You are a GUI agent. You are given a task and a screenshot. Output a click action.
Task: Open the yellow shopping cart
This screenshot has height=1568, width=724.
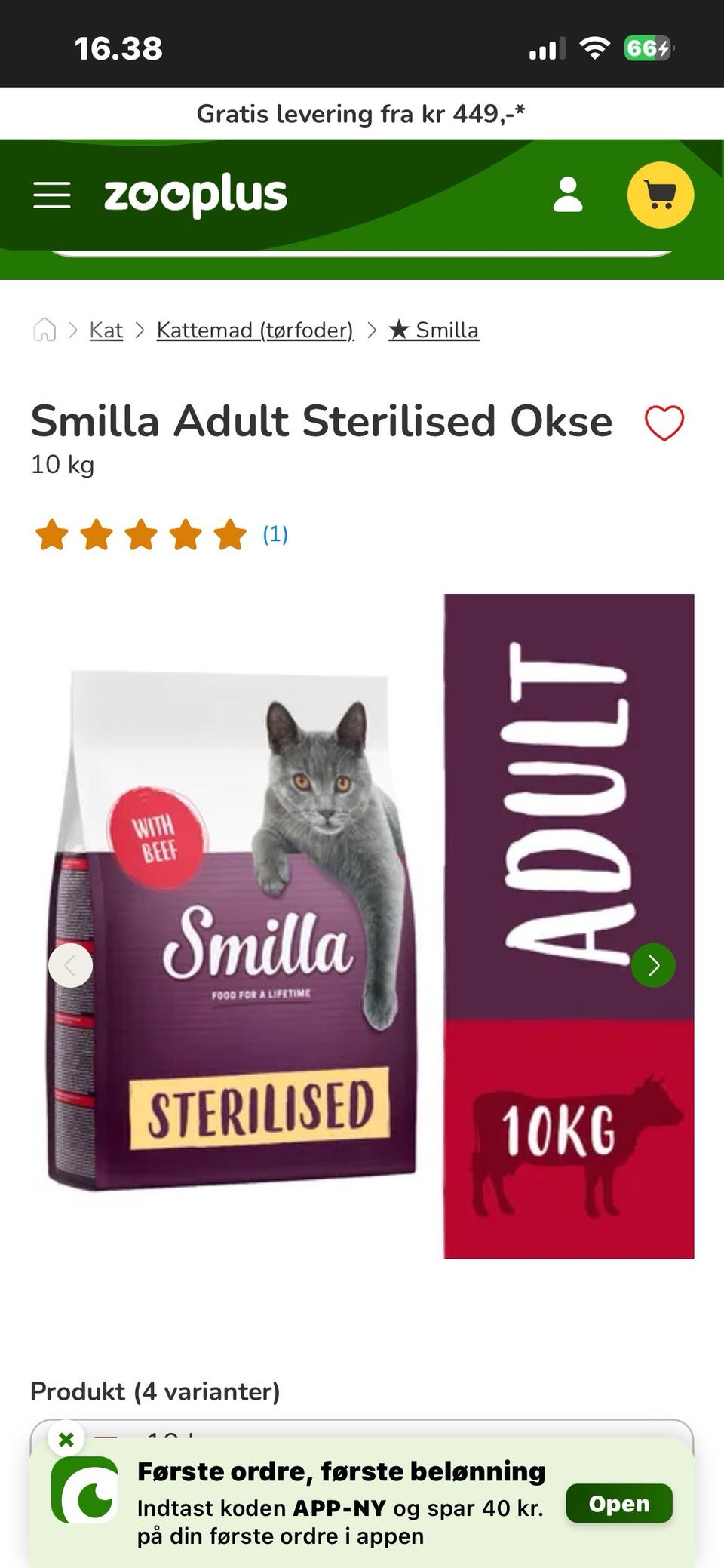[661, 195]
